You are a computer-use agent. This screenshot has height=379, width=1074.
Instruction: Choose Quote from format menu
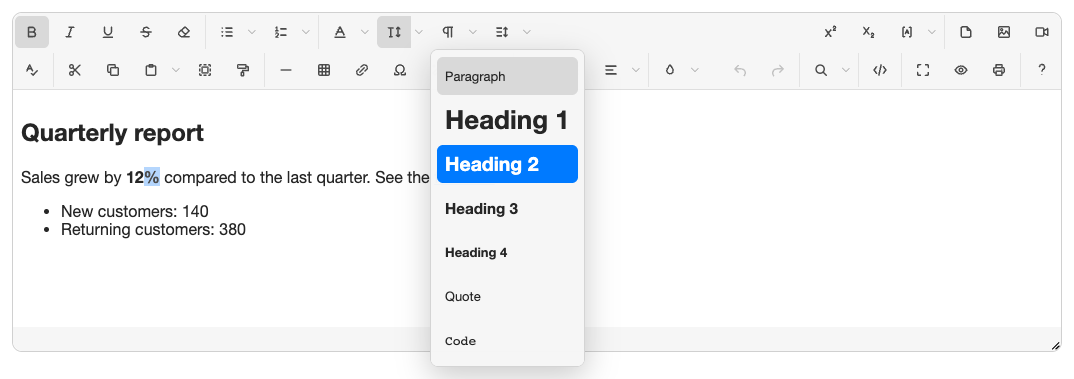tap(508, 296)
